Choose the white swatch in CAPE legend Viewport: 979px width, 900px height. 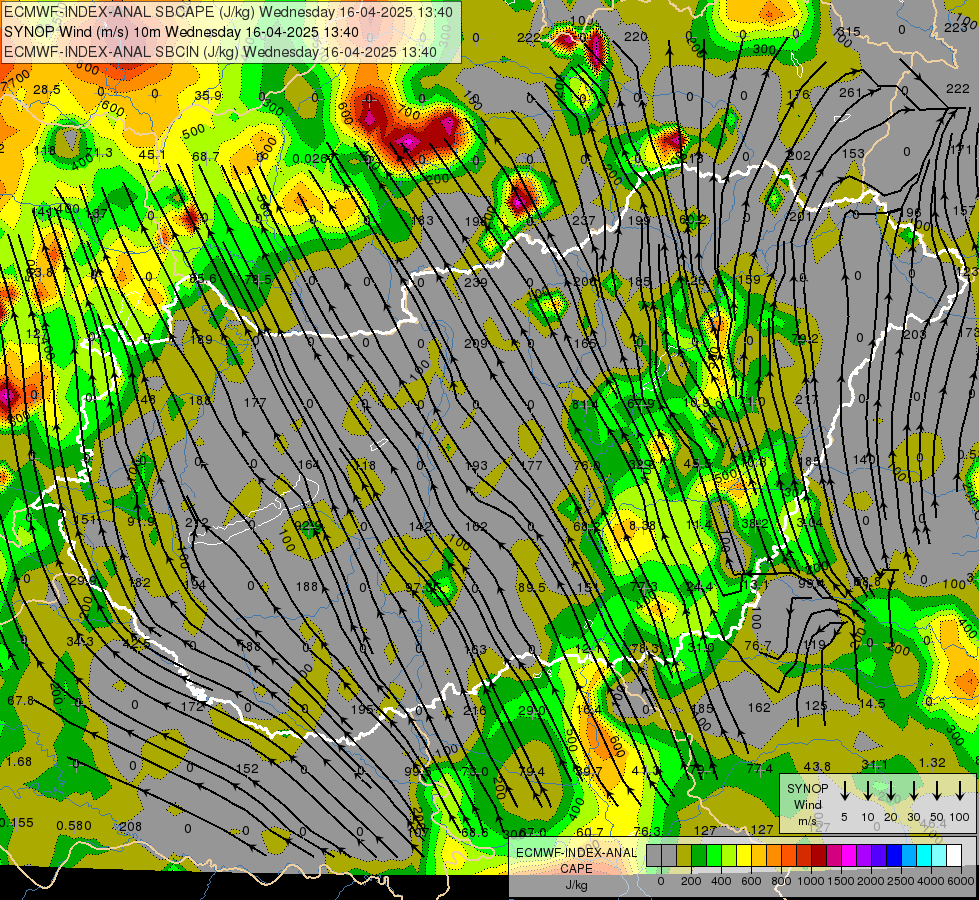tap(954, 855)
